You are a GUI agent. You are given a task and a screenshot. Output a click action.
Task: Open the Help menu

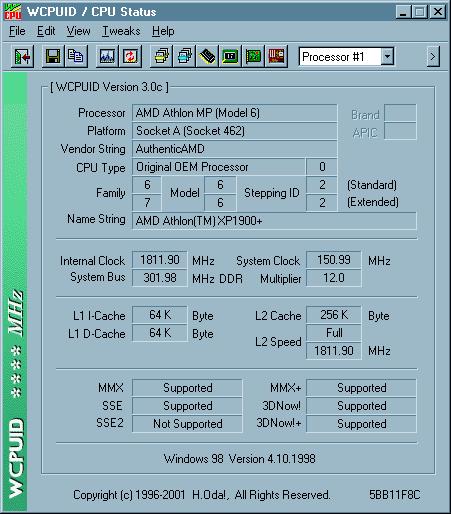(x=163, y=31)
